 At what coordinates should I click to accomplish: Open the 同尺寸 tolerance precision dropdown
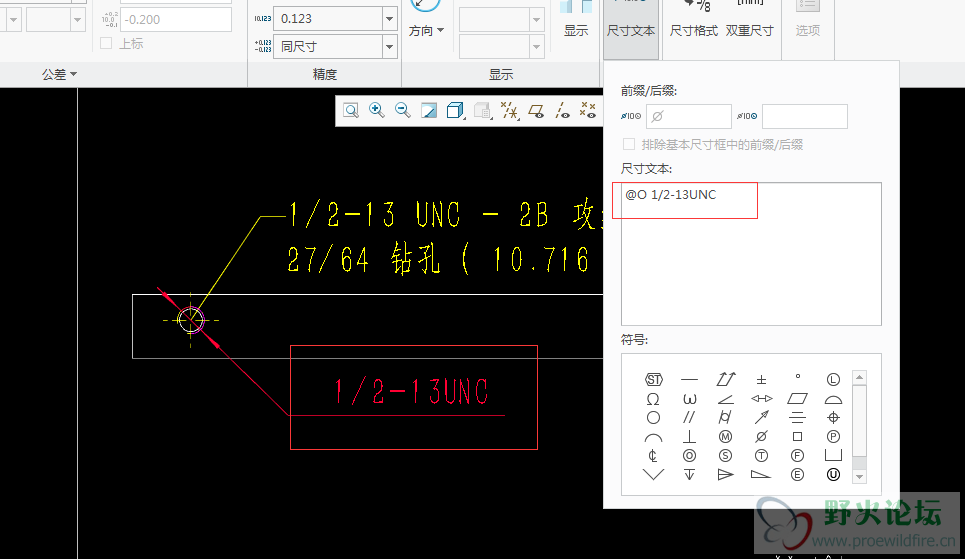pos(390,47)
